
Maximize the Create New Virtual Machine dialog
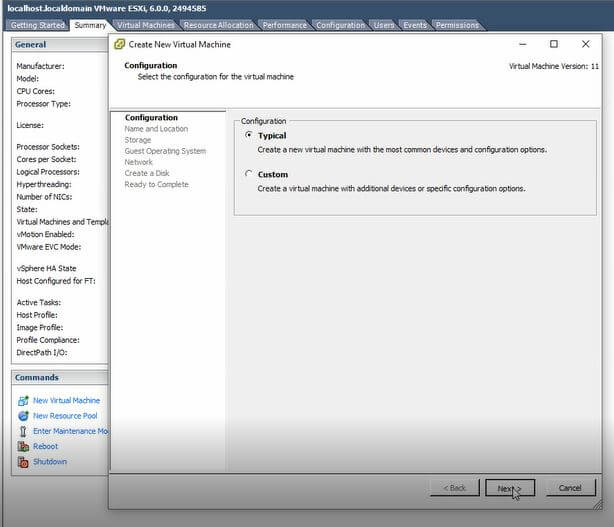click(554, 44)
